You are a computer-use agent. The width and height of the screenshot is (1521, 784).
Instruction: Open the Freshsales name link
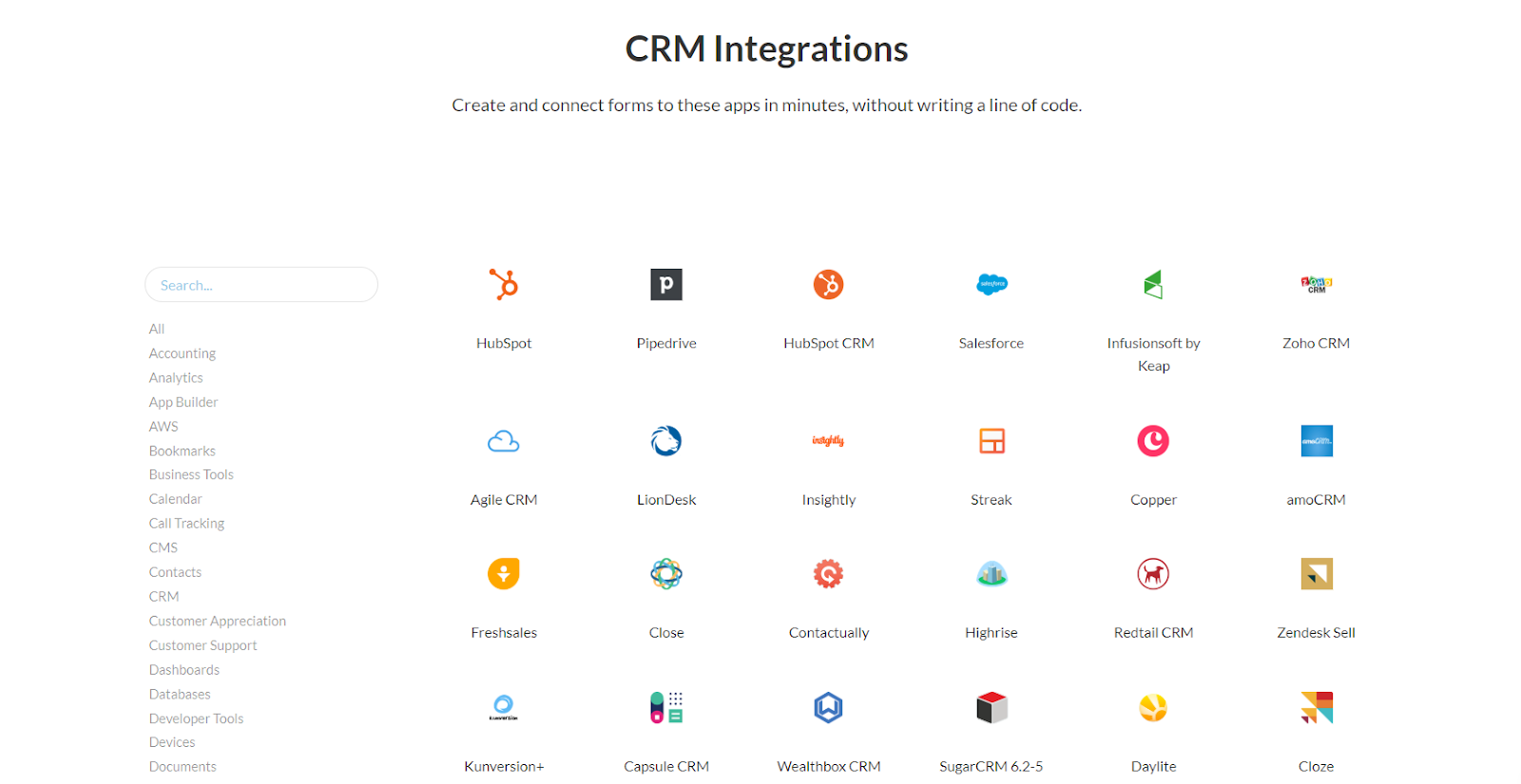pos(504,633)
